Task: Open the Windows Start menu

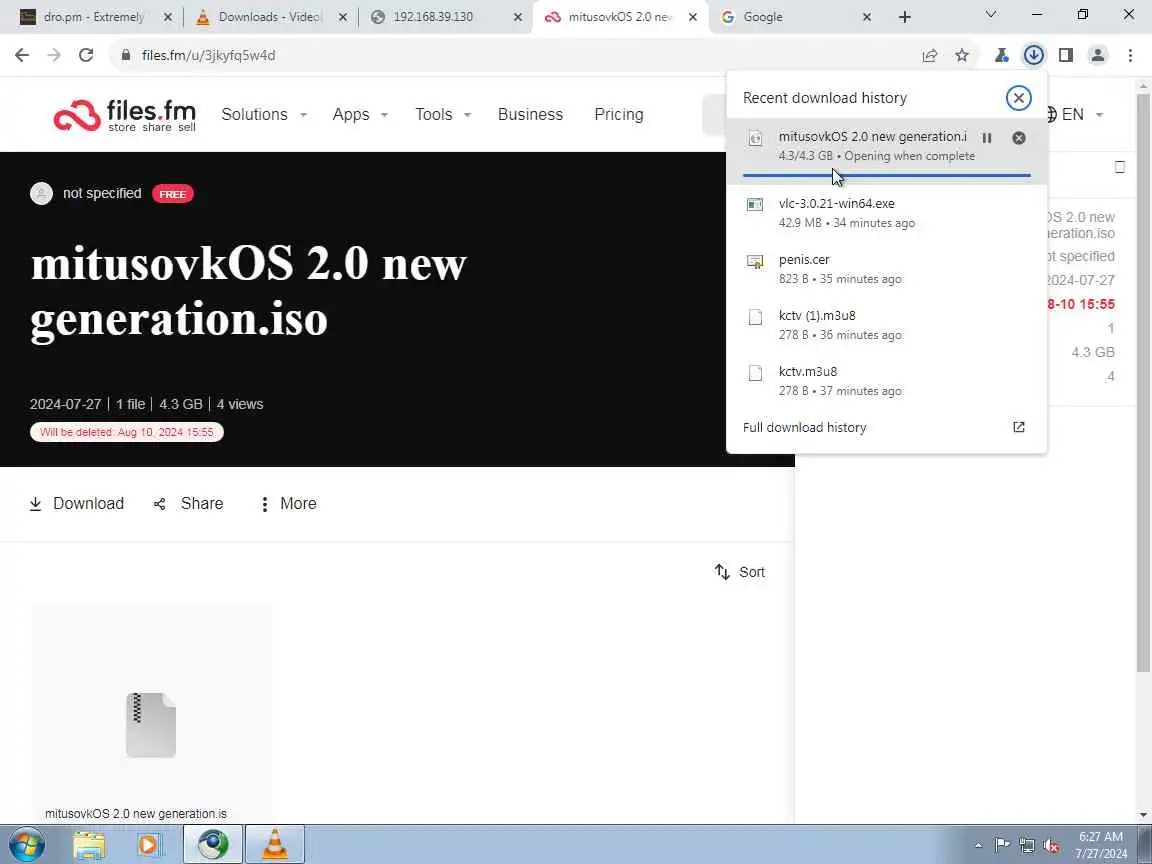Action: click(x=26, y=844)
